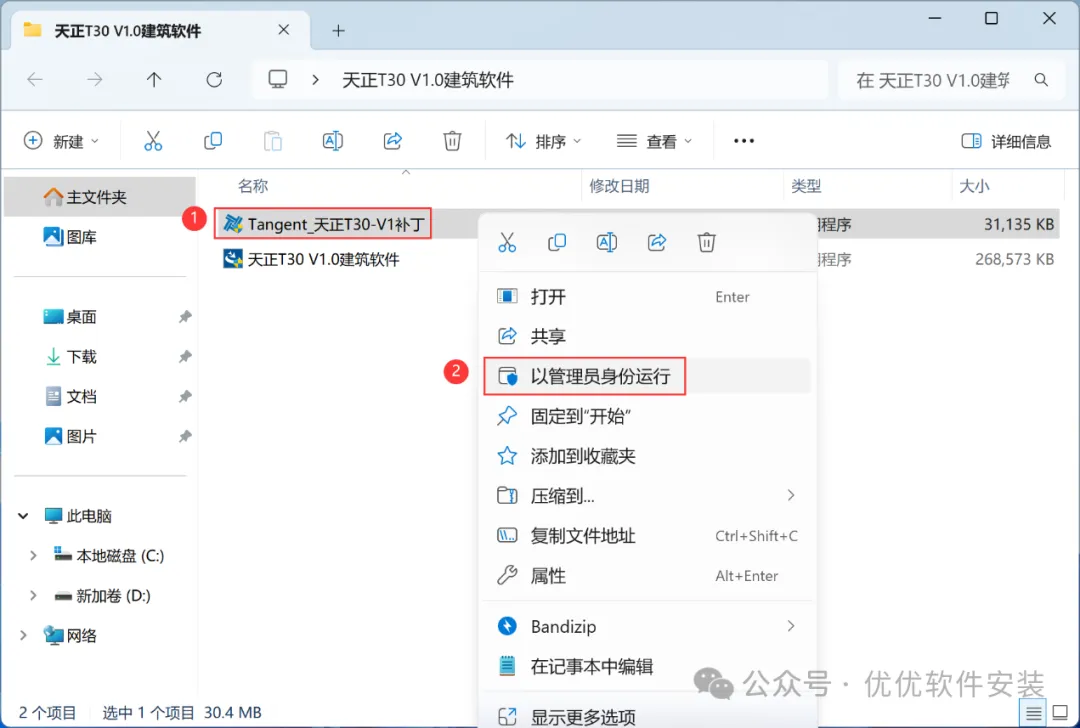Go up one folder level
This screenshot has width=1080, height=728.
point(154,80)
